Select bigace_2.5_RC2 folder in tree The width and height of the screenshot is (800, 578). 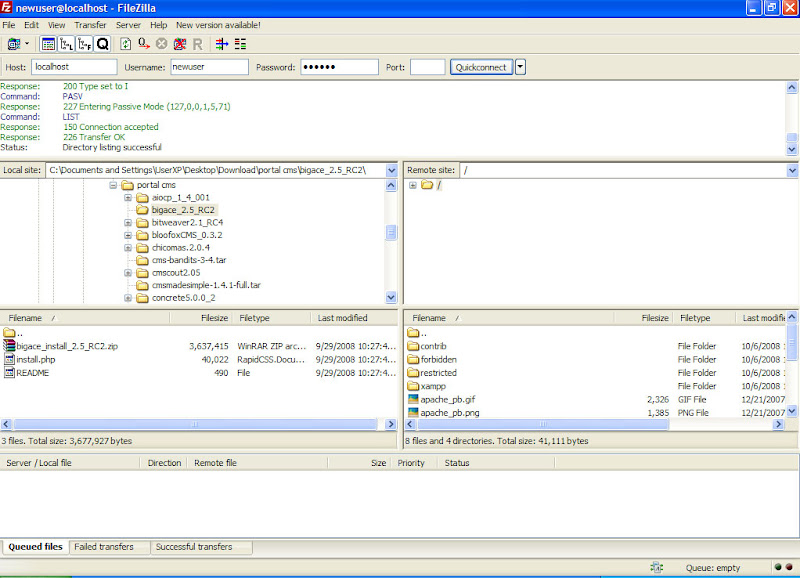point(183,210)
